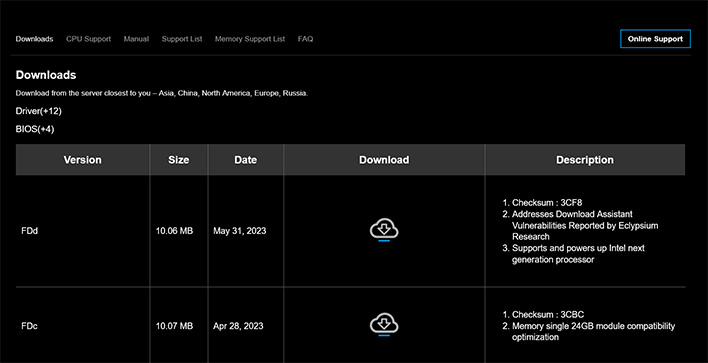708x363 pixels.
Task: Click the Size column header
Action: tap(179, 160)
